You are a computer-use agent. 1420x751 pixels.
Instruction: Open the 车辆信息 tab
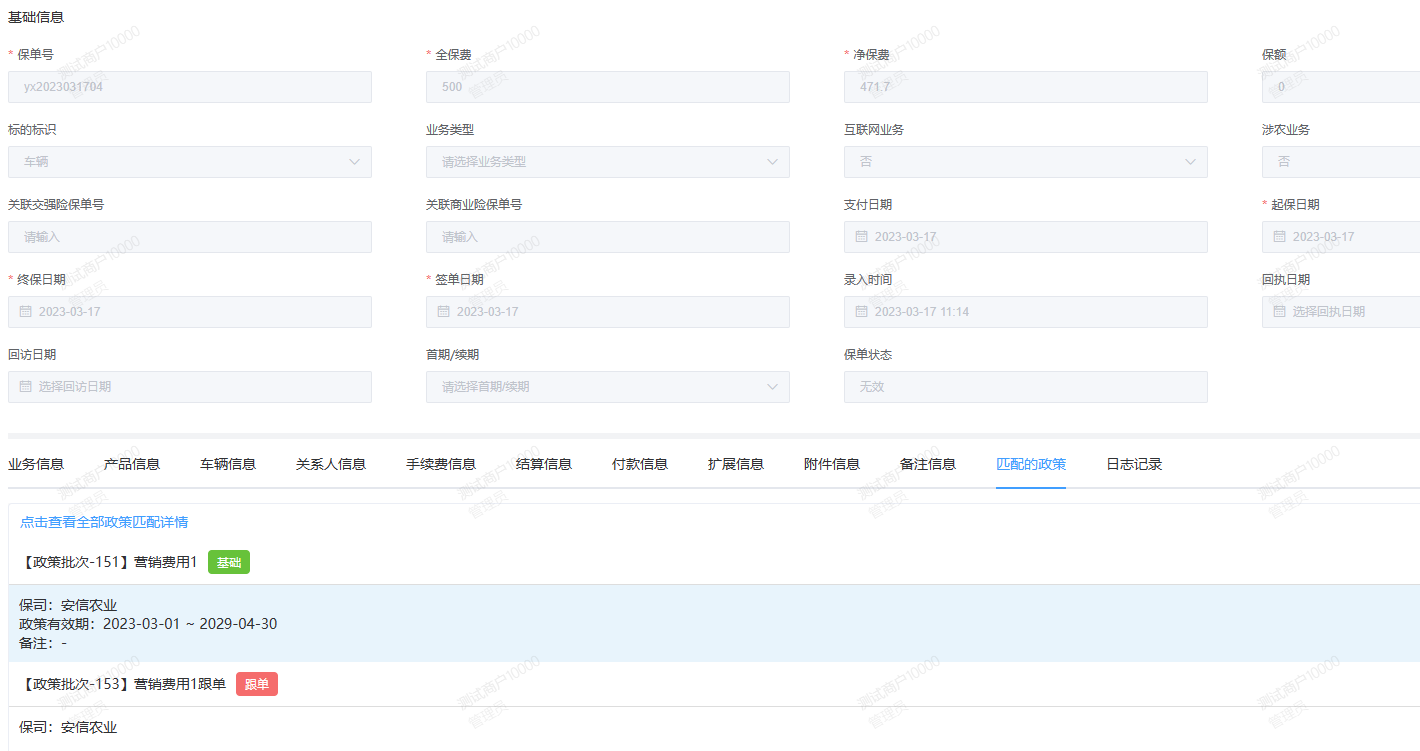pos(228,464)
